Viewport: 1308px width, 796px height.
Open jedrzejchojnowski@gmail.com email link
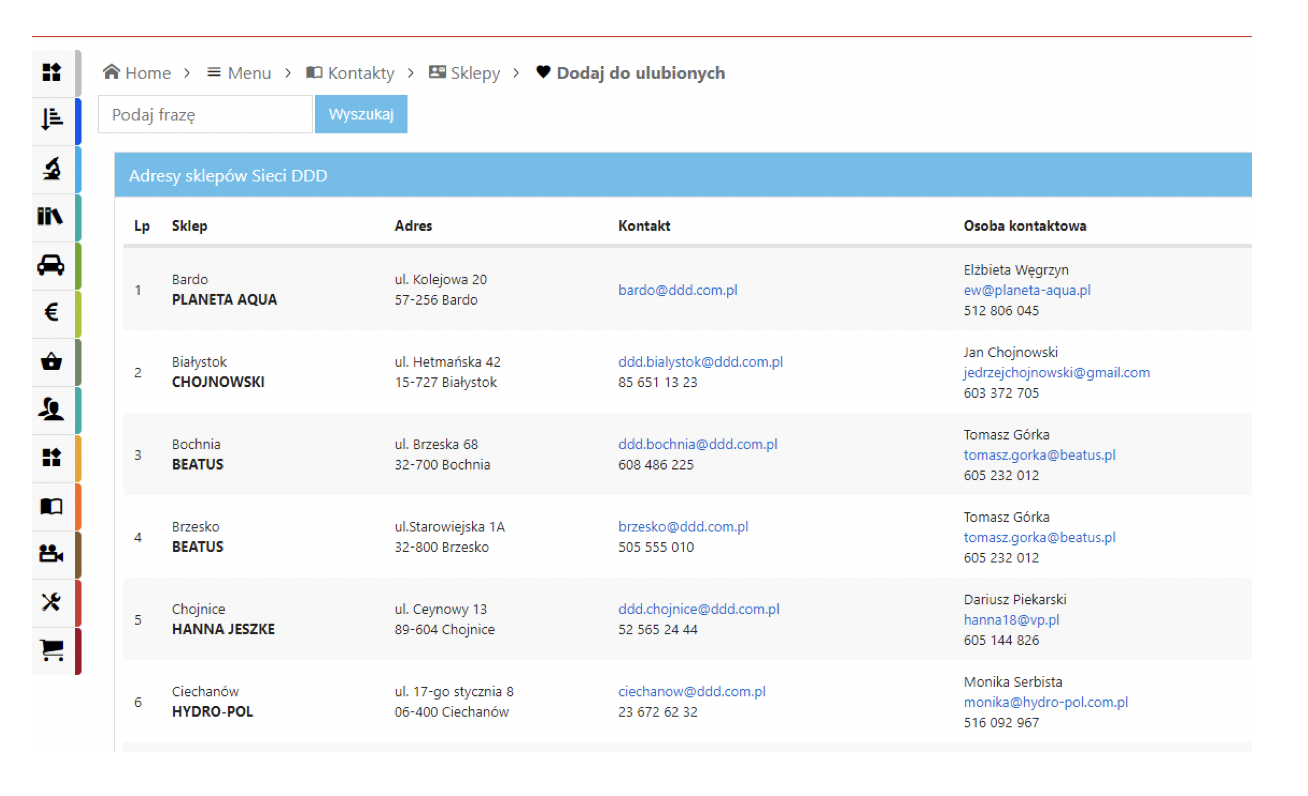(x=1057, y=372)
